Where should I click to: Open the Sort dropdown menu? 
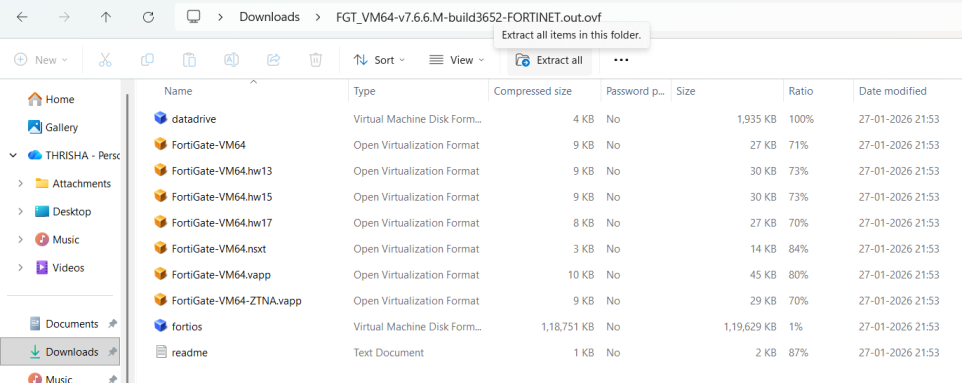pyautogui.click(x=380, y=60)
